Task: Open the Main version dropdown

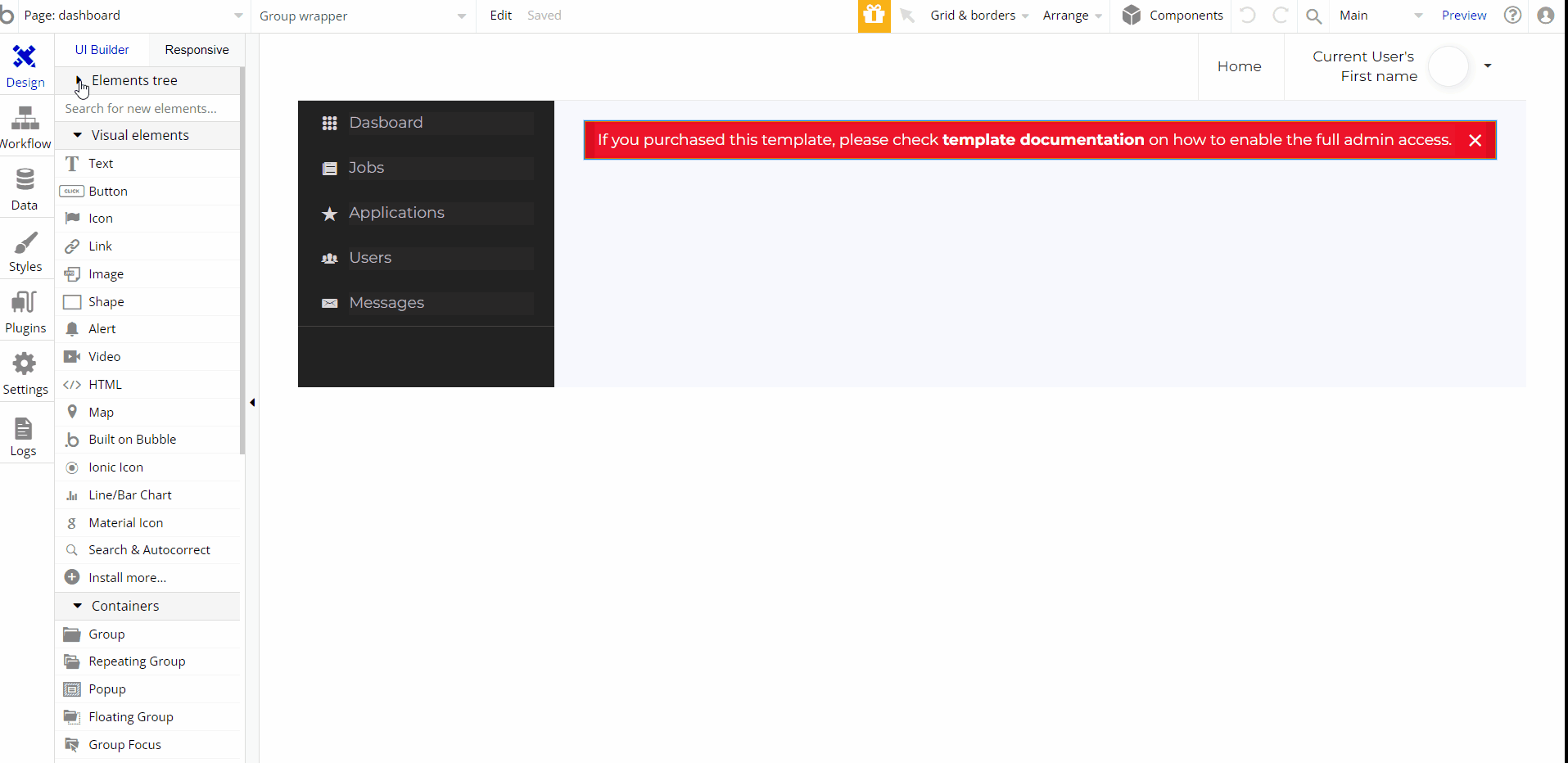Action: 1380,16
